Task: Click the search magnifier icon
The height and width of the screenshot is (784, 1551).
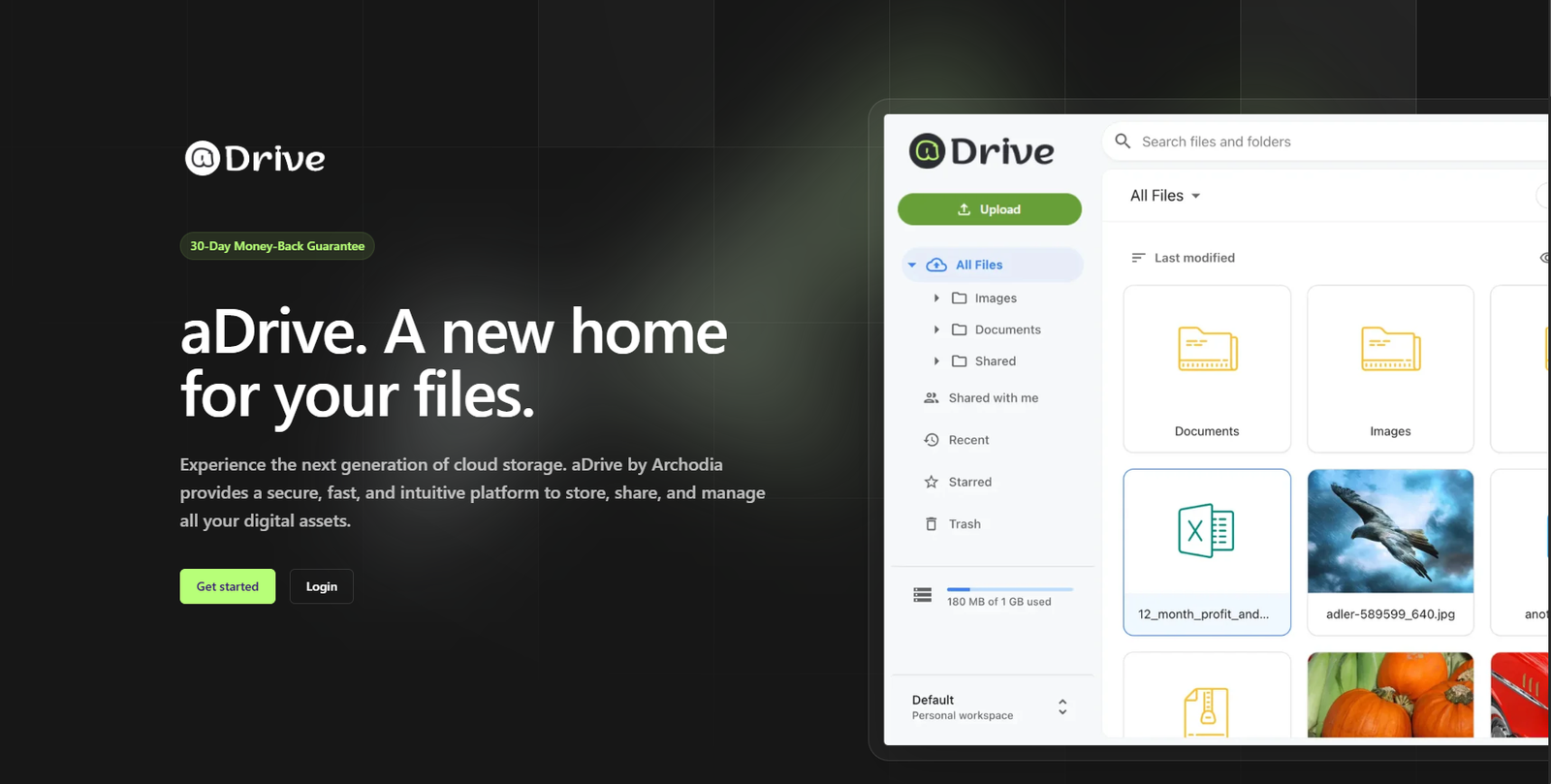Action: coord(1123,141)
